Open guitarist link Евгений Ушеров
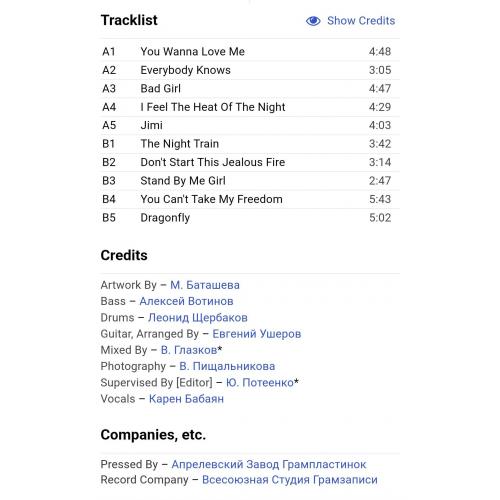 (x=257, y=334)
